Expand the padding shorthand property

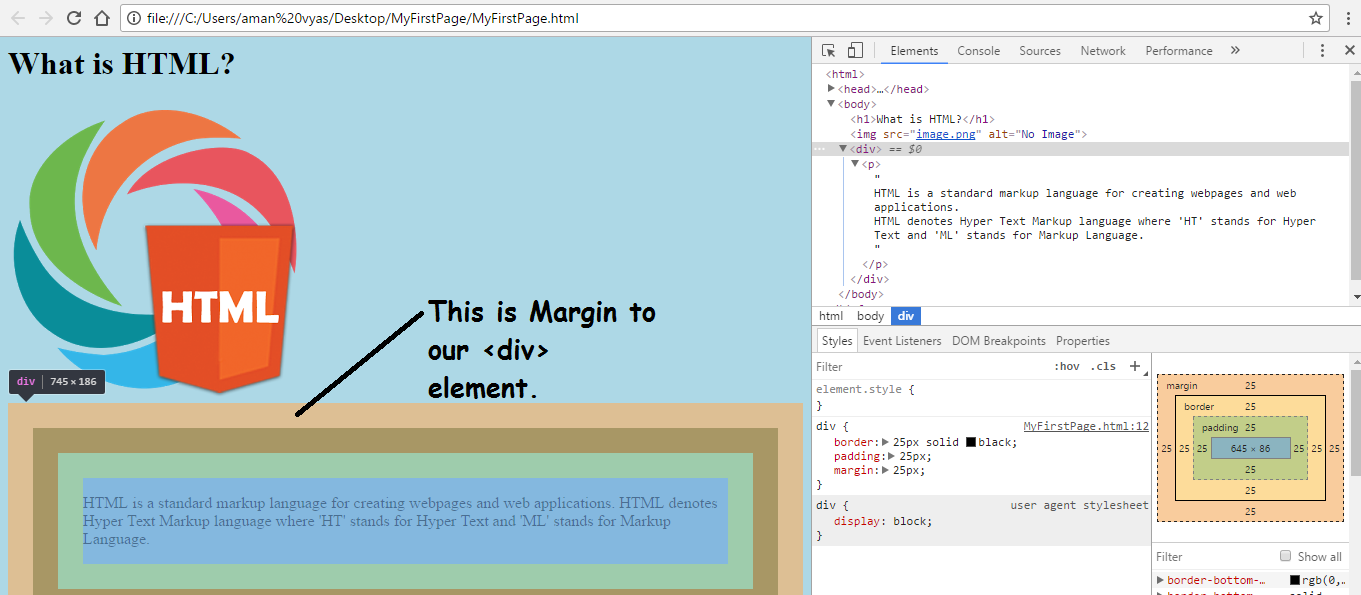click(892, 456)
